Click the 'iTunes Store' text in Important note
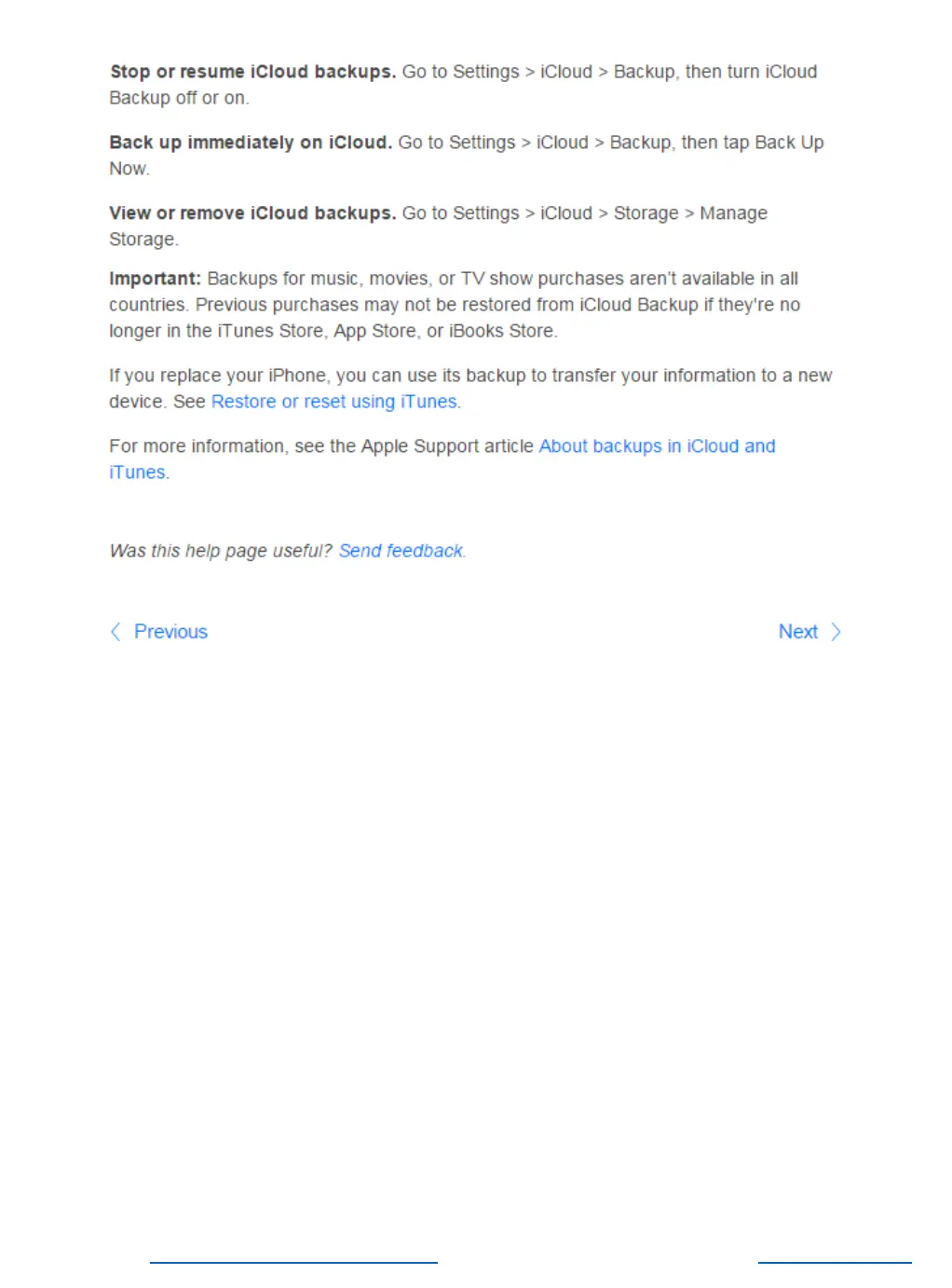This screenshot has width=952, height=1288. 270,331
